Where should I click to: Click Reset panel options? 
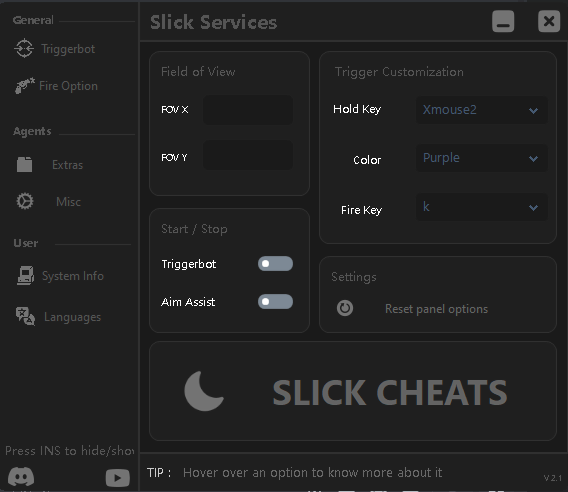[436, 309]
